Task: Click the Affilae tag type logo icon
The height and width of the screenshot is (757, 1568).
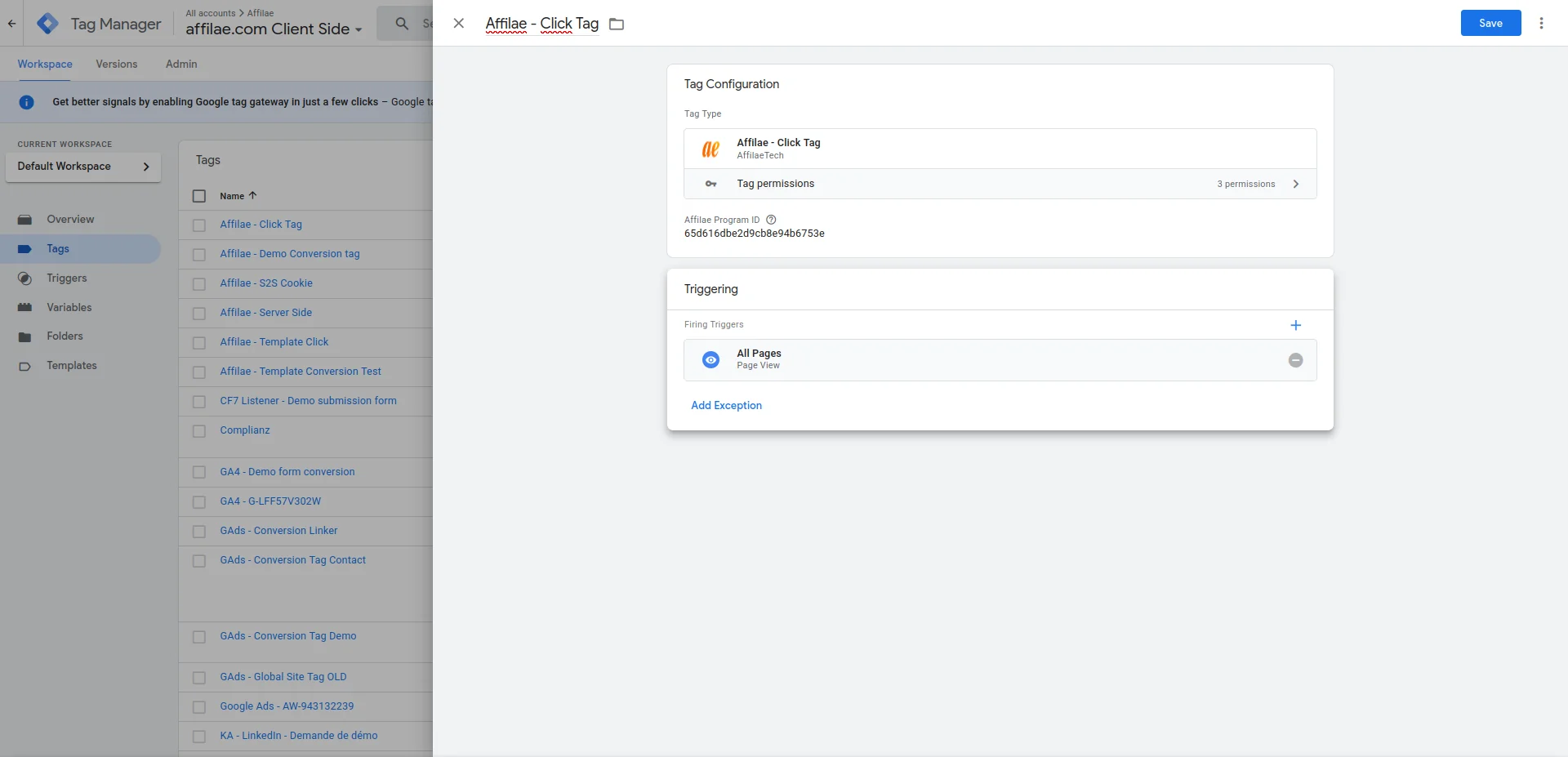Action: [710, 149]
